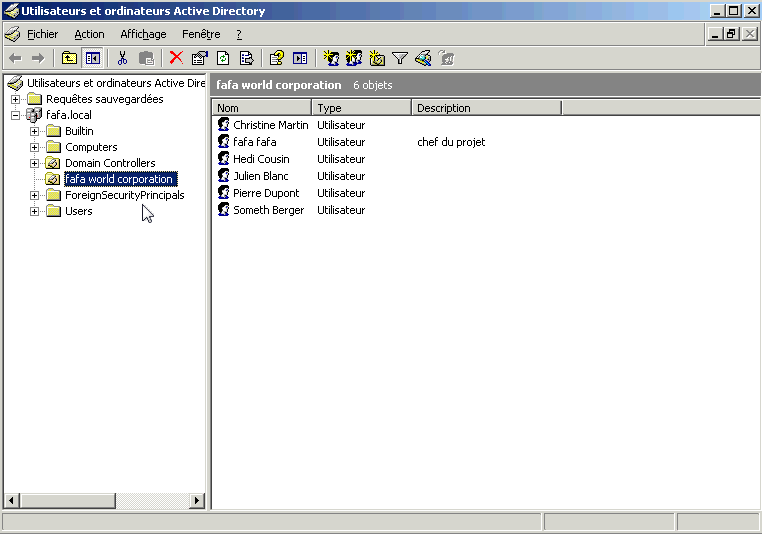Create new organizational unit icon

[x=377, y=59]
